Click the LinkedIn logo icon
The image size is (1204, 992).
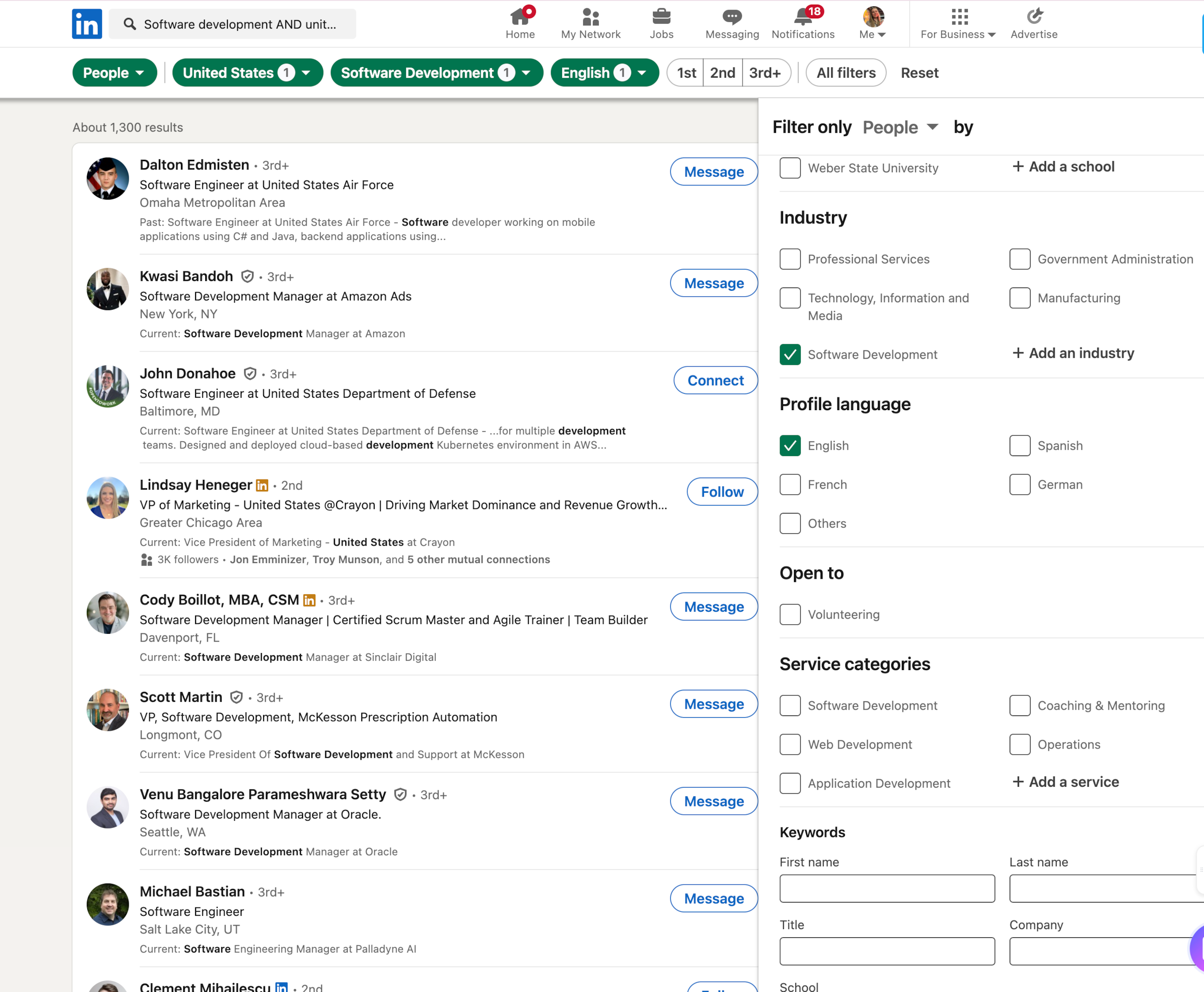point(87,24)
